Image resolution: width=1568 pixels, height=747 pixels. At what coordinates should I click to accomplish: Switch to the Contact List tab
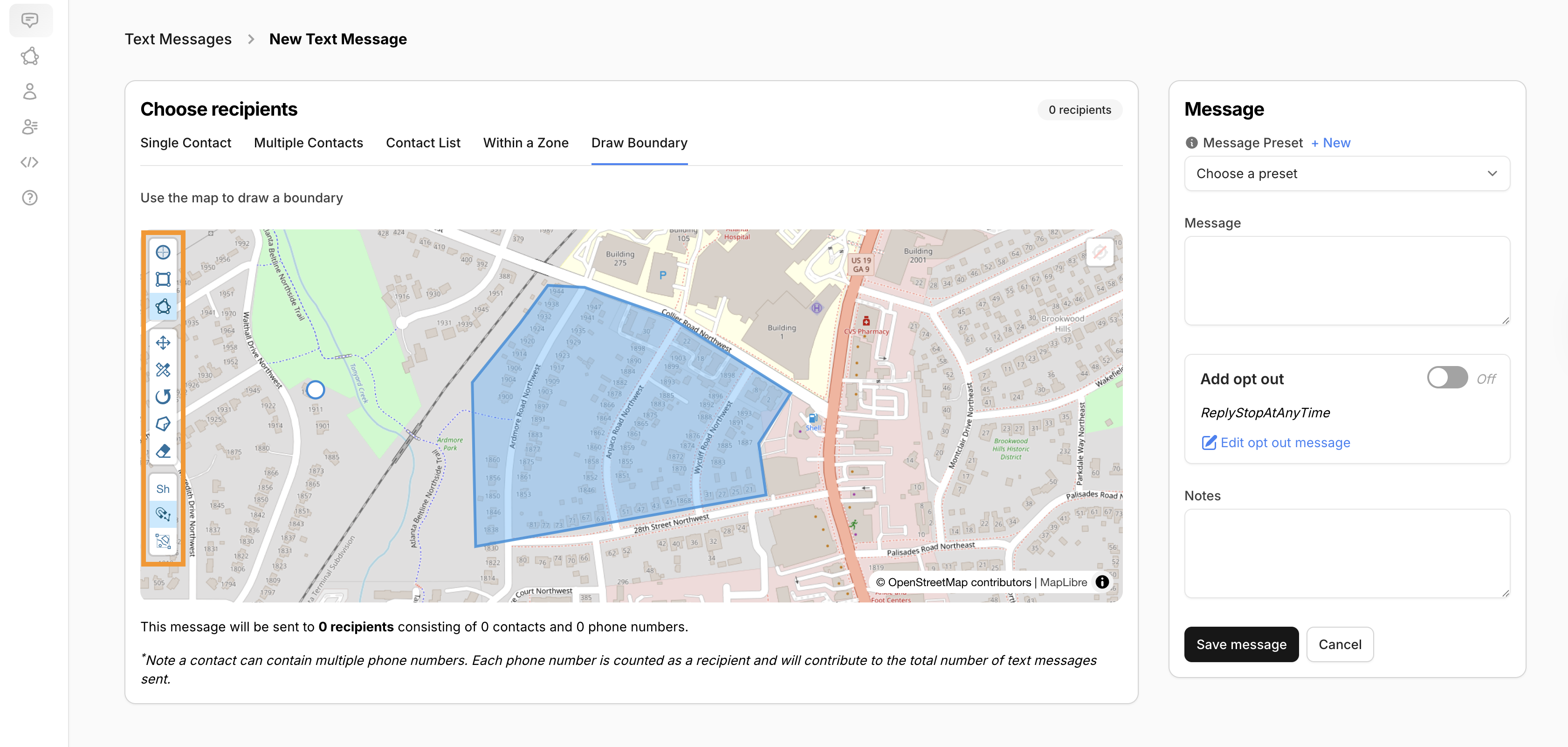point(423,143)
